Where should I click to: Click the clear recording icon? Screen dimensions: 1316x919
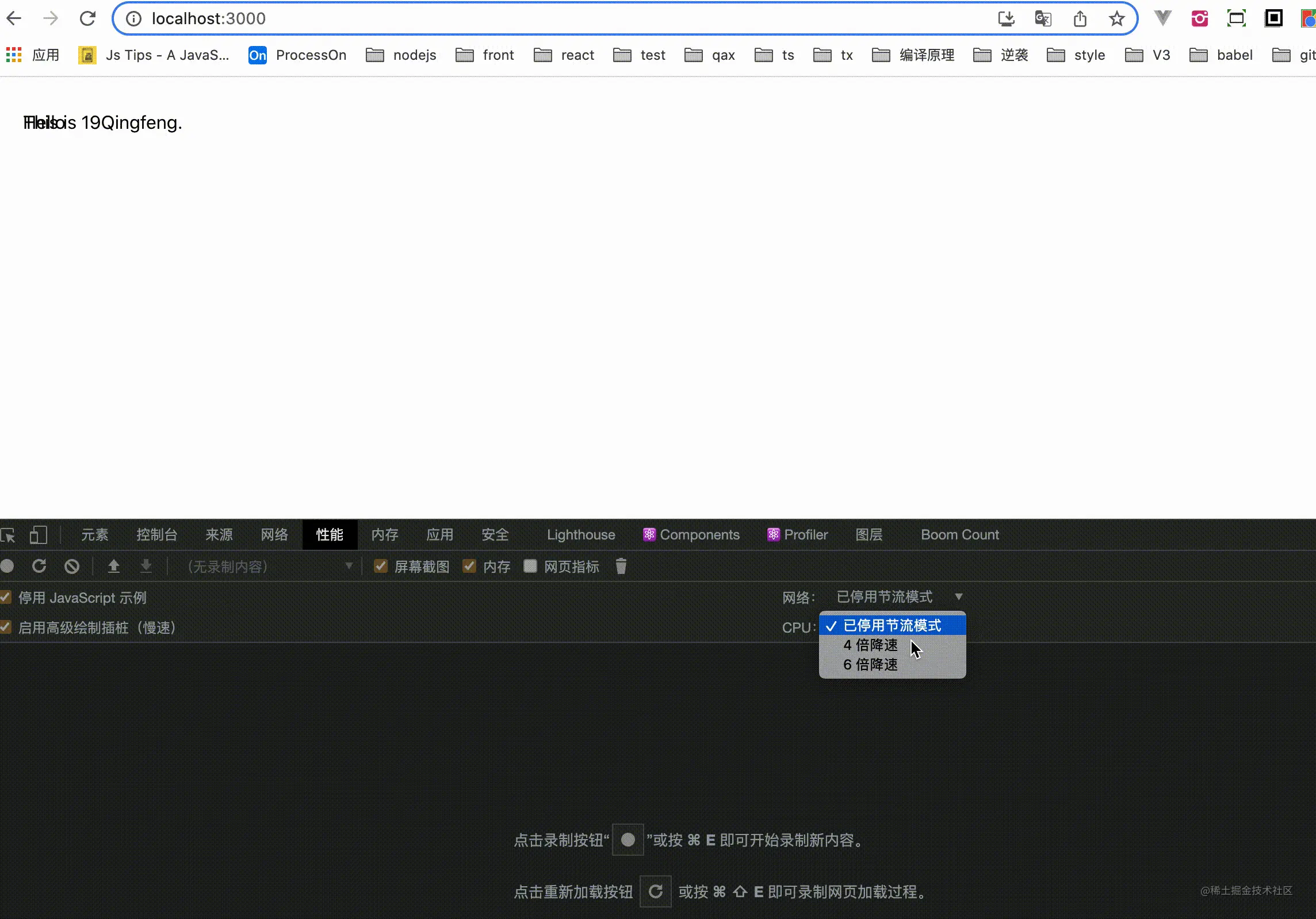(x=72, y=566)
